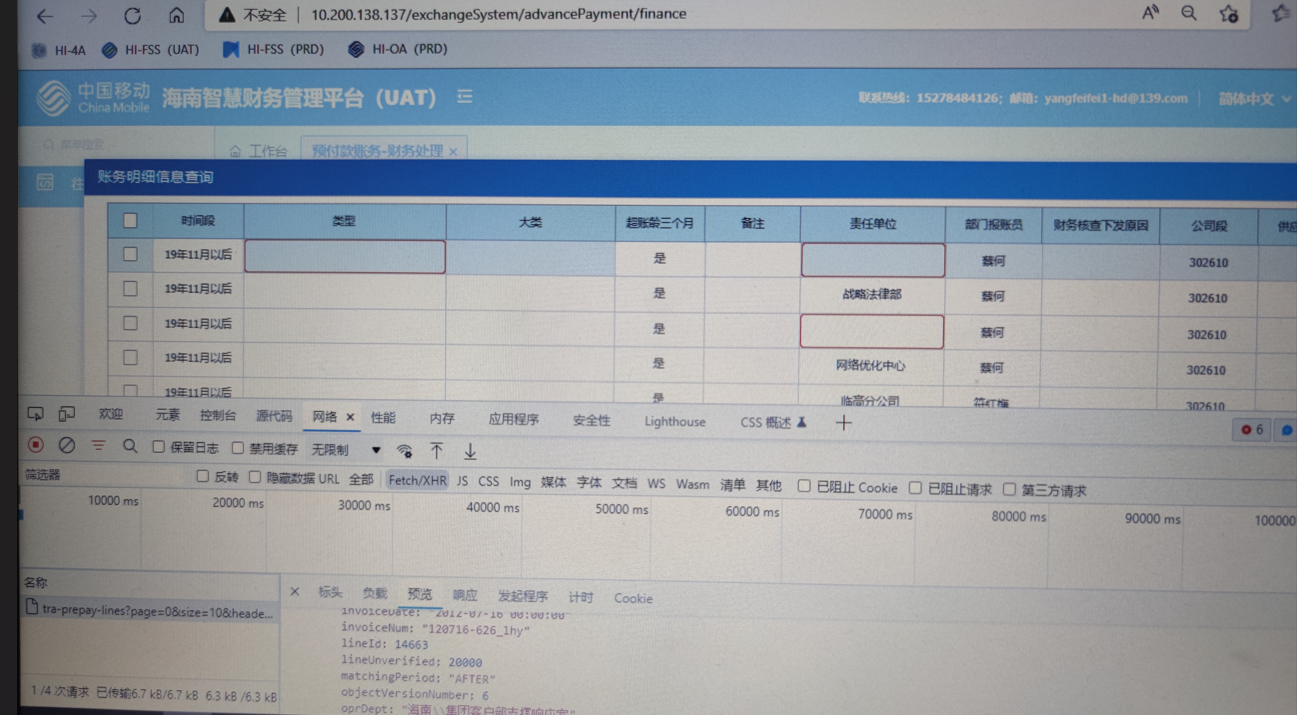Open the 简体中文 language dropdown
The width and height of the screenshot is (1297, 715).
click(x=1254, y=99)
